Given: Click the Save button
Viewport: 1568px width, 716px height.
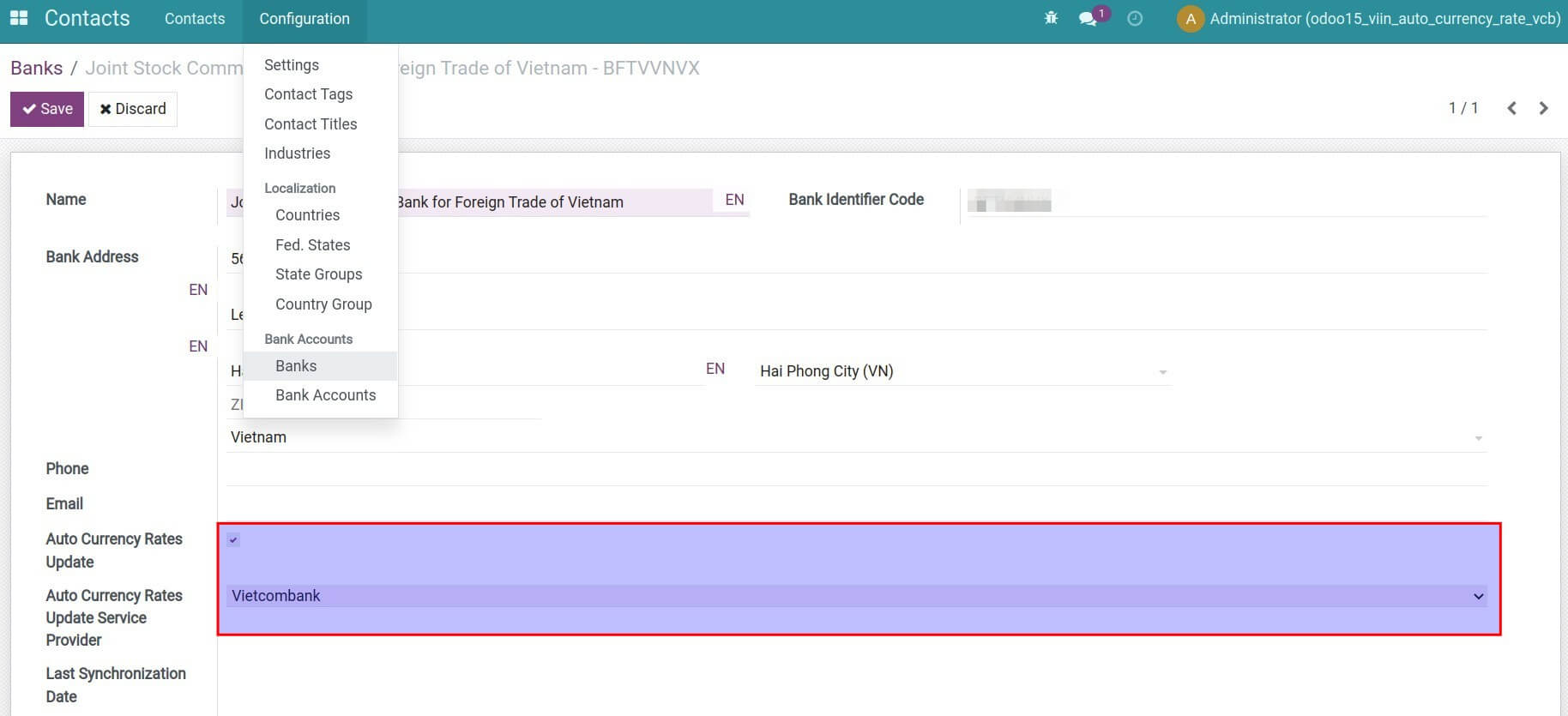Looking at the screenshot, I should click(47, 109).
